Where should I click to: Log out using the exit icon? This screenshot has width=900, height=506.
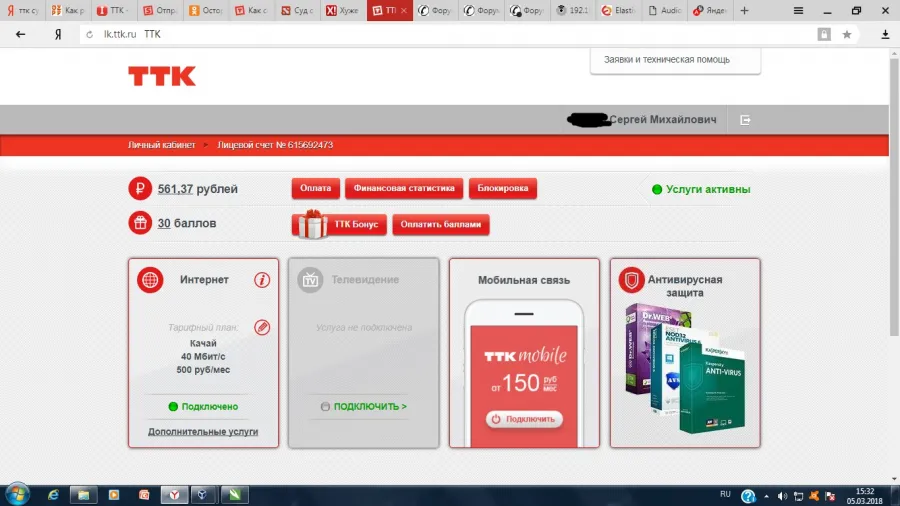pos(745,120)
